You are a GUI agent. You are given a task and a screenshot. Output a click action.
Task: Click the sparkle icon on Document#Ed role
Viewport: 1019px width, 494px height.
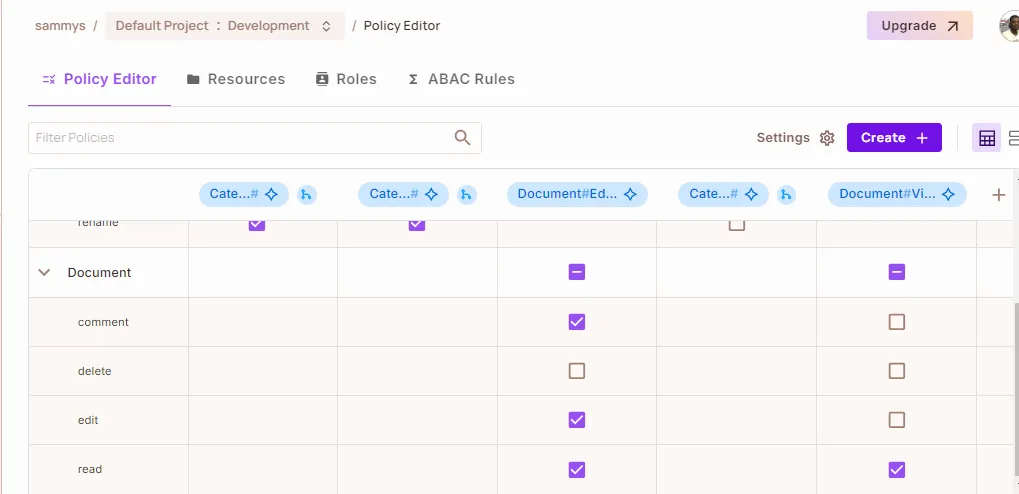click(630, 195)
